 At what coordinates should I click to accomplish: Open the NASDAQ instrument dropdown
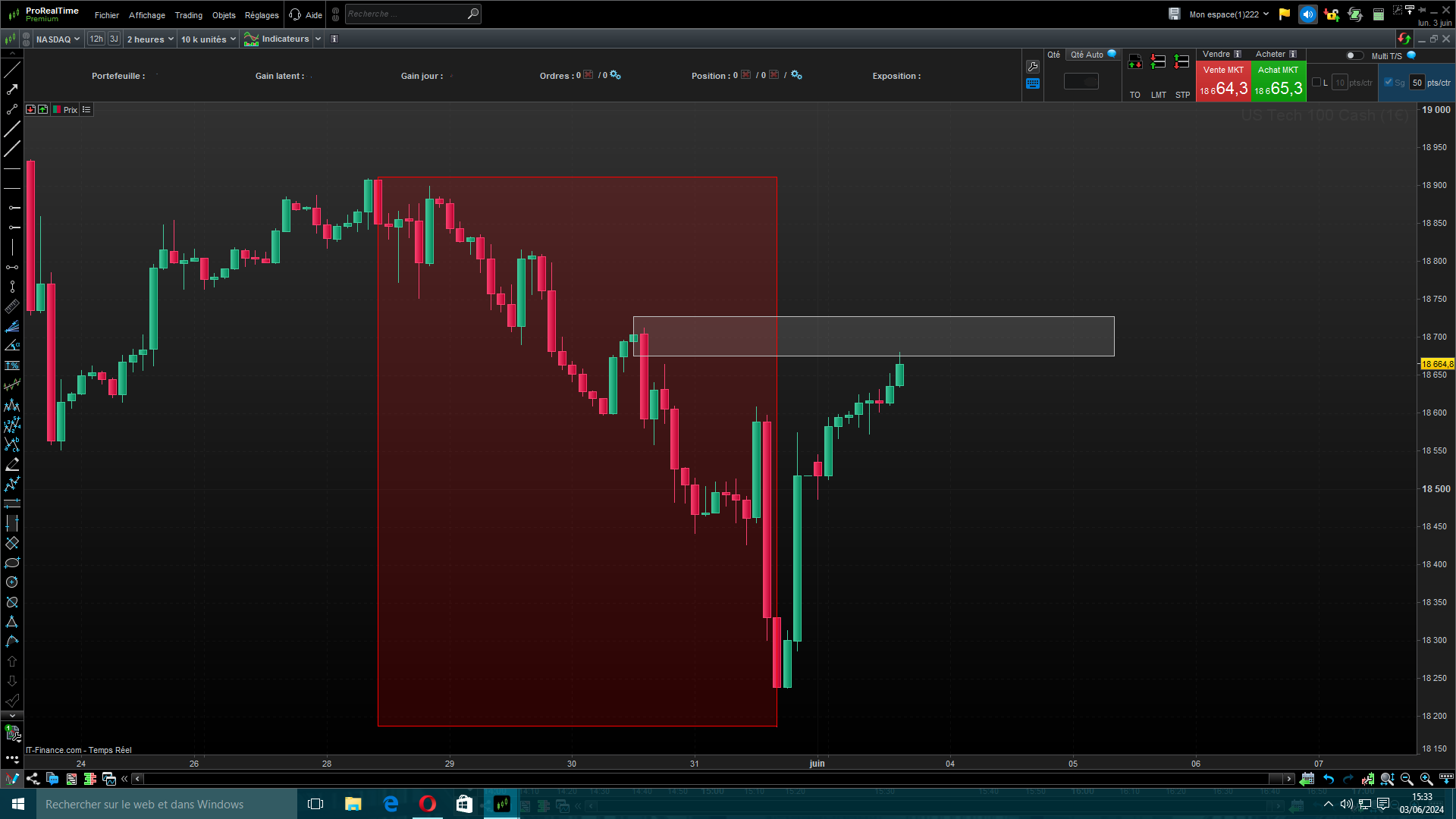pos(58,39)
